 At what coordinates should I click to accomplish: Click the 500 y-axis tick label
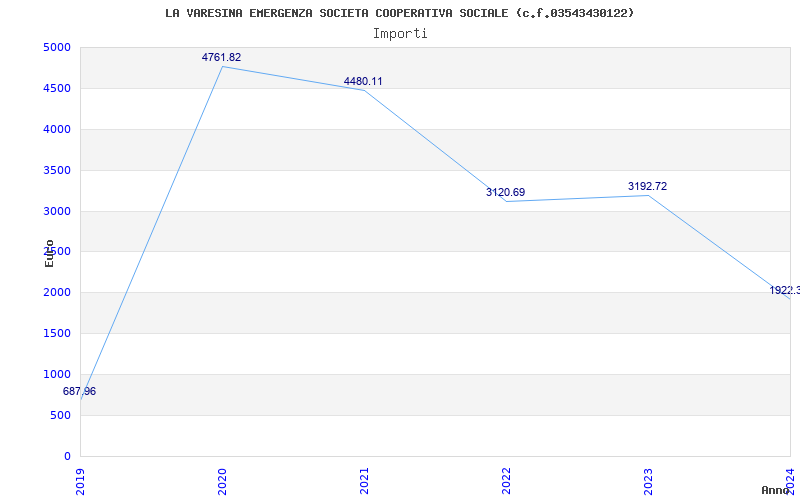(x=61, y=415)
